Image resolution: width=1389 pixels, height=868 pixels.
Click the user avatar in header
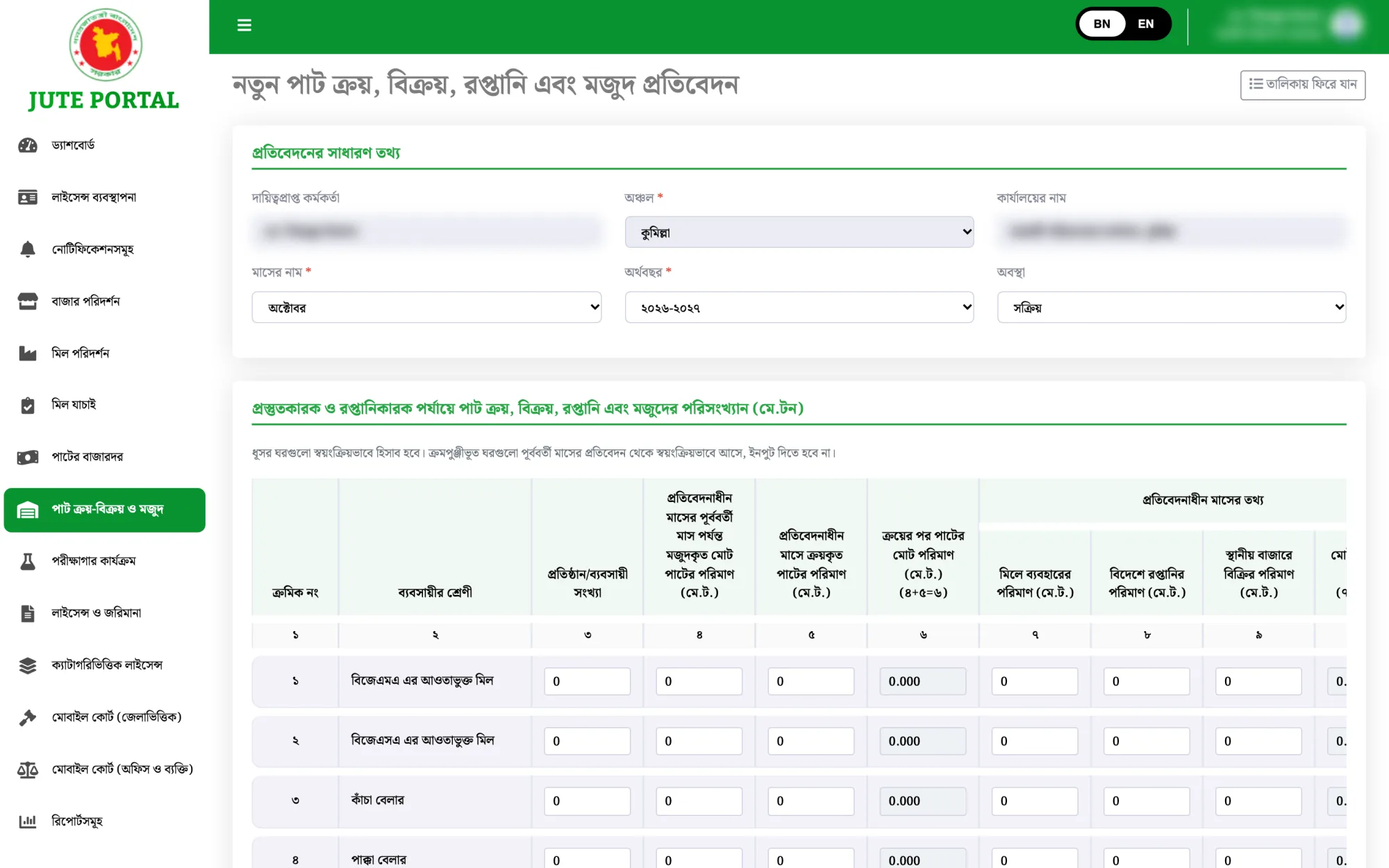click(x=1346, y=24)
